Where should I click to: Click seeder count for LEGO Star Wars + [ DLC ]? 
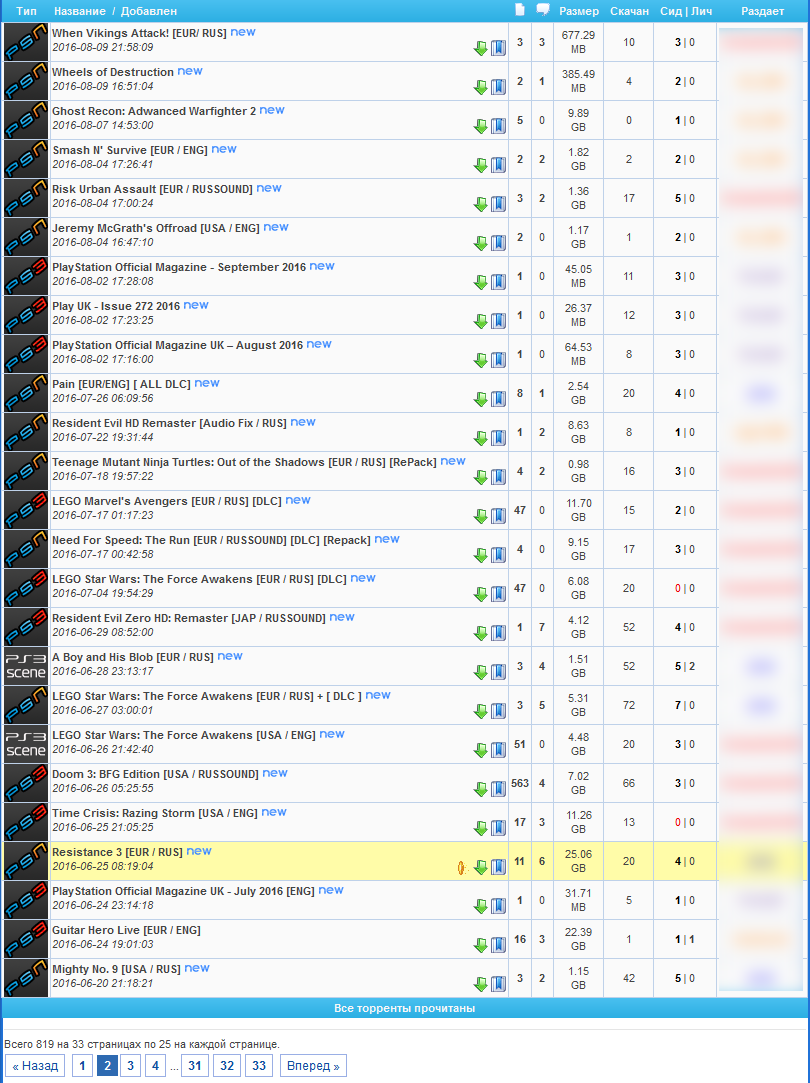678,705
